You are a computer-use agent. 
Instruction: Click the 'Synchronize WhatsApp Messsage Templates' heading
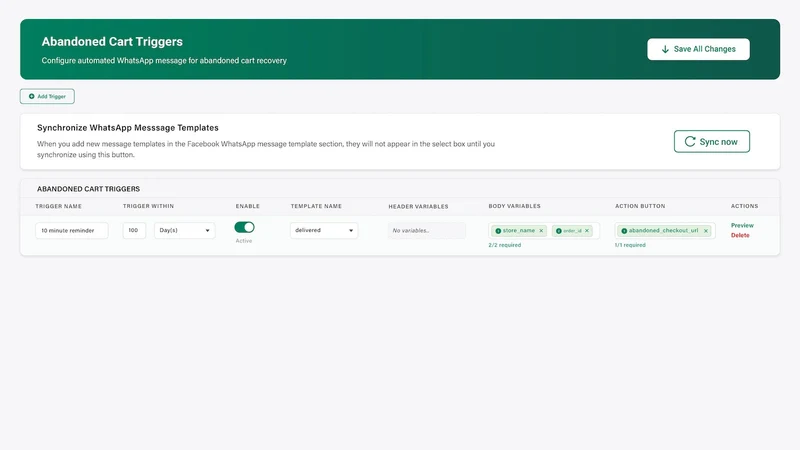point(128,128)
